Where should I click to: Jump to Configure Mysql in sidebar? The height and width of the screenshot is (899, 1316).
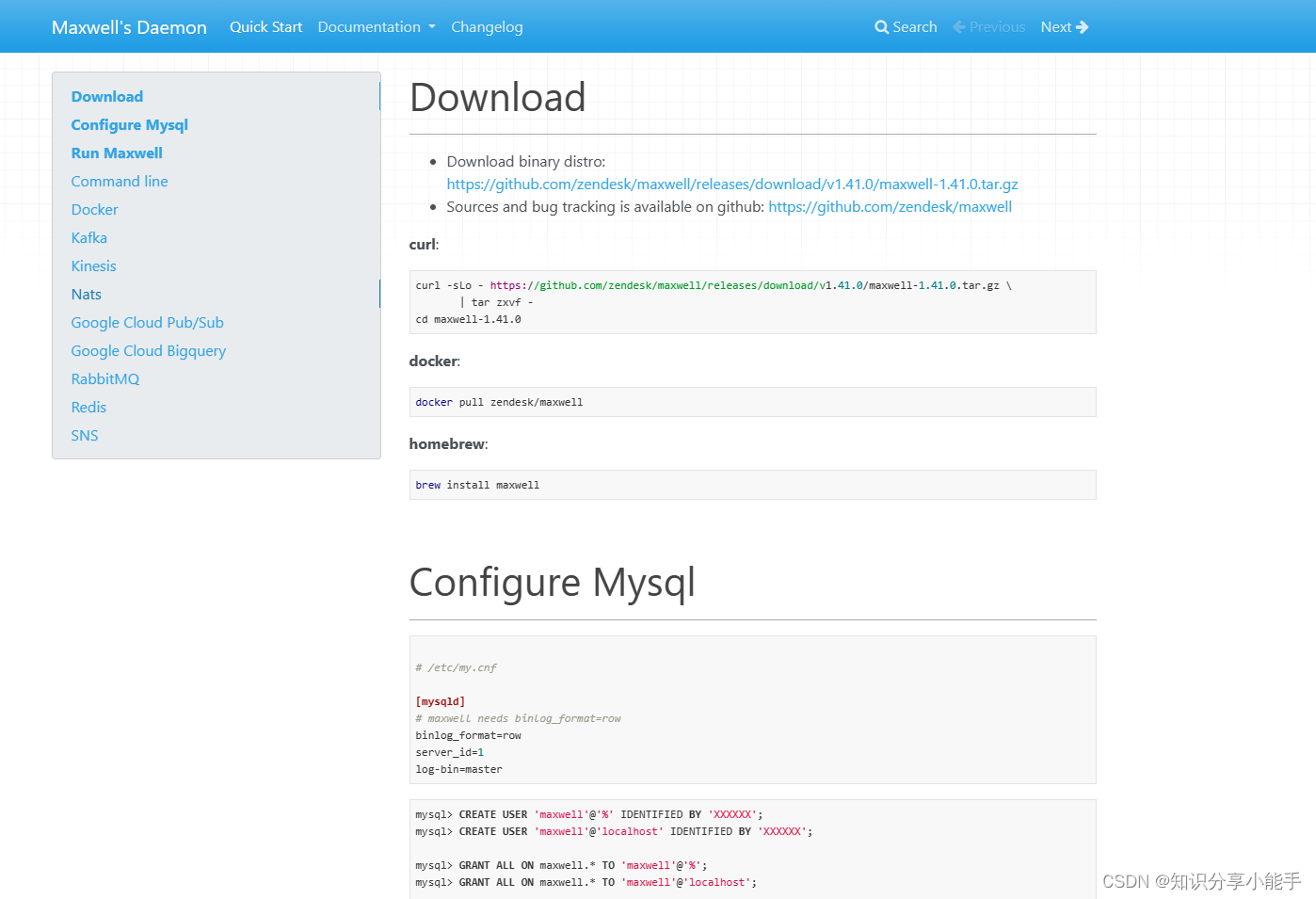130,124
